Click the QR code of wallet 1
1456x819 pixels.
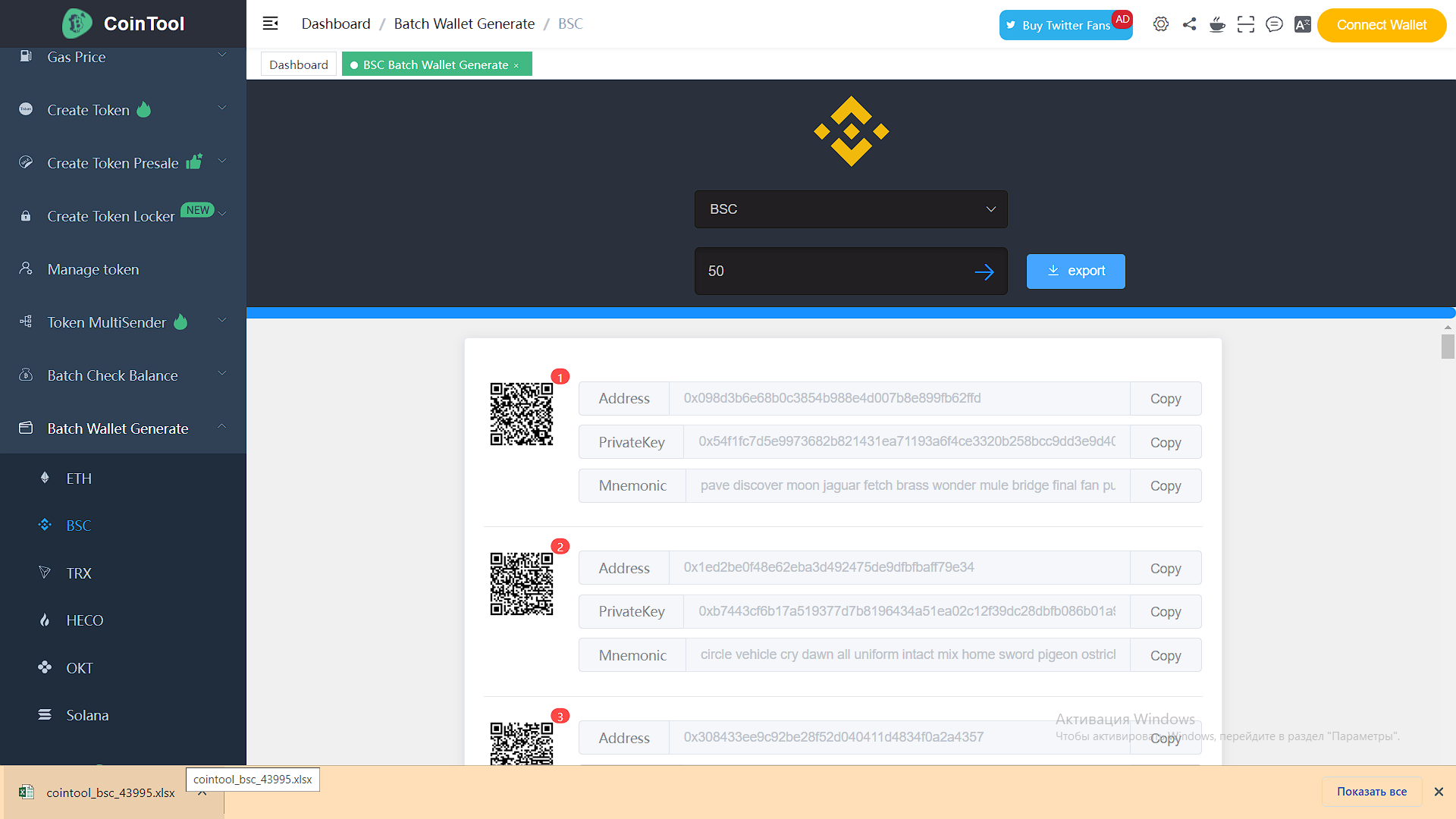(x=522, y=414)
